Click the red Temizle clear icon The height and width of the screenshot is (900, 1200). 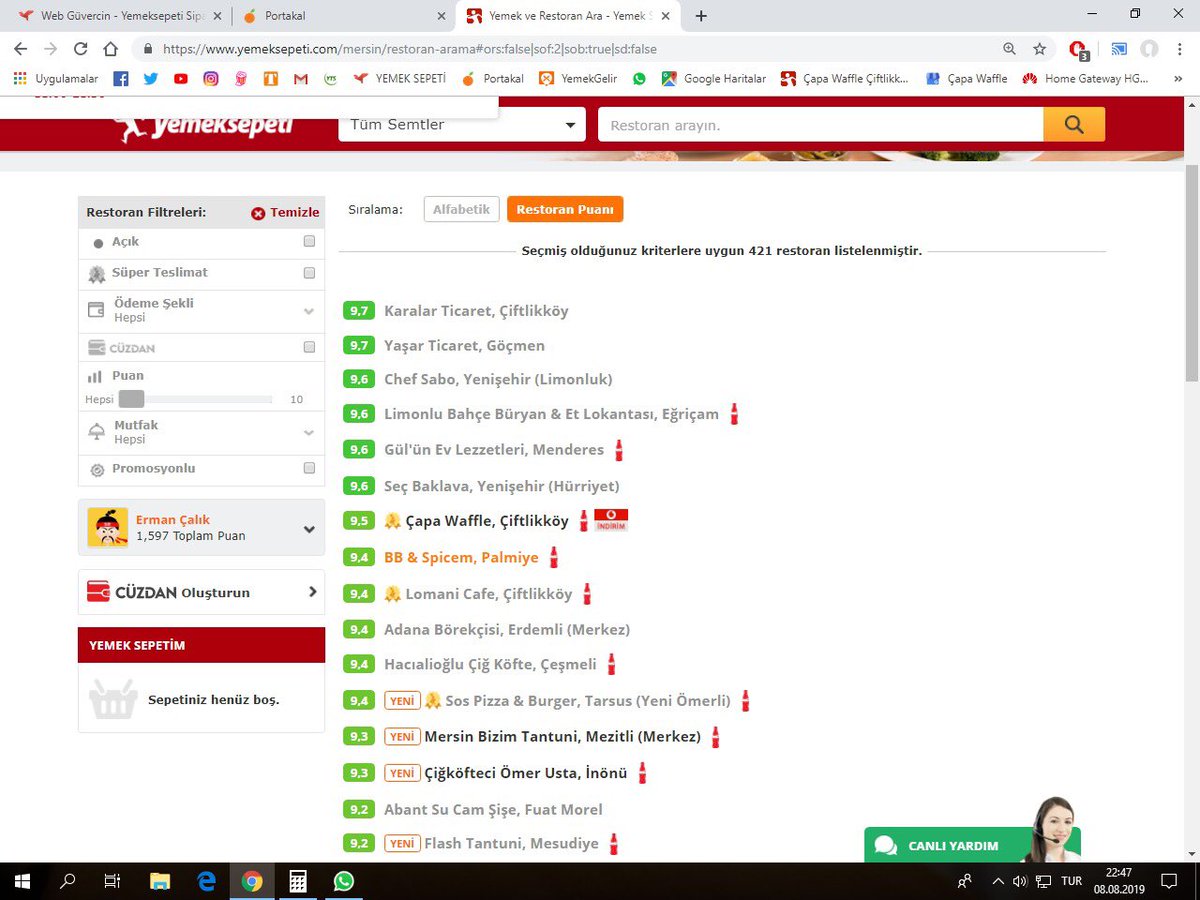(x=258, y=213)
